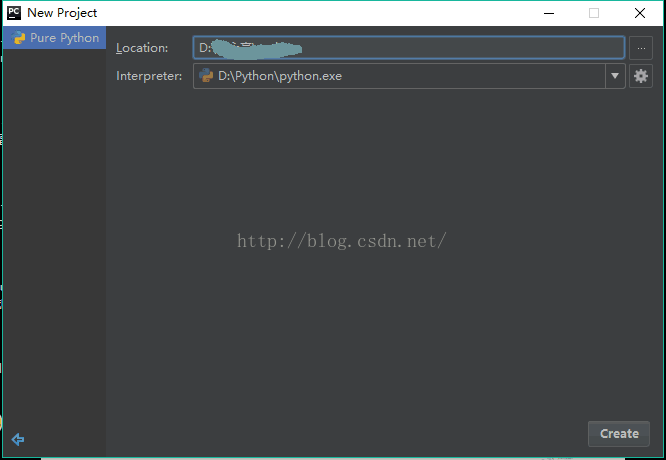Click the Location label

[142, 48]
